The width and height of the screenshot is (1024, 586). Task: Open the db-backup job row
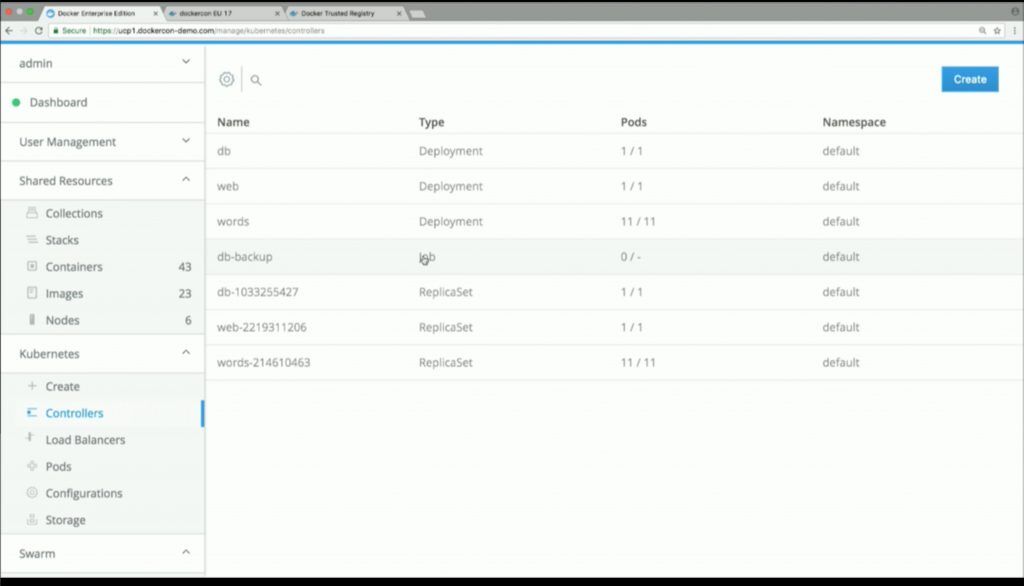coord(614,257)
